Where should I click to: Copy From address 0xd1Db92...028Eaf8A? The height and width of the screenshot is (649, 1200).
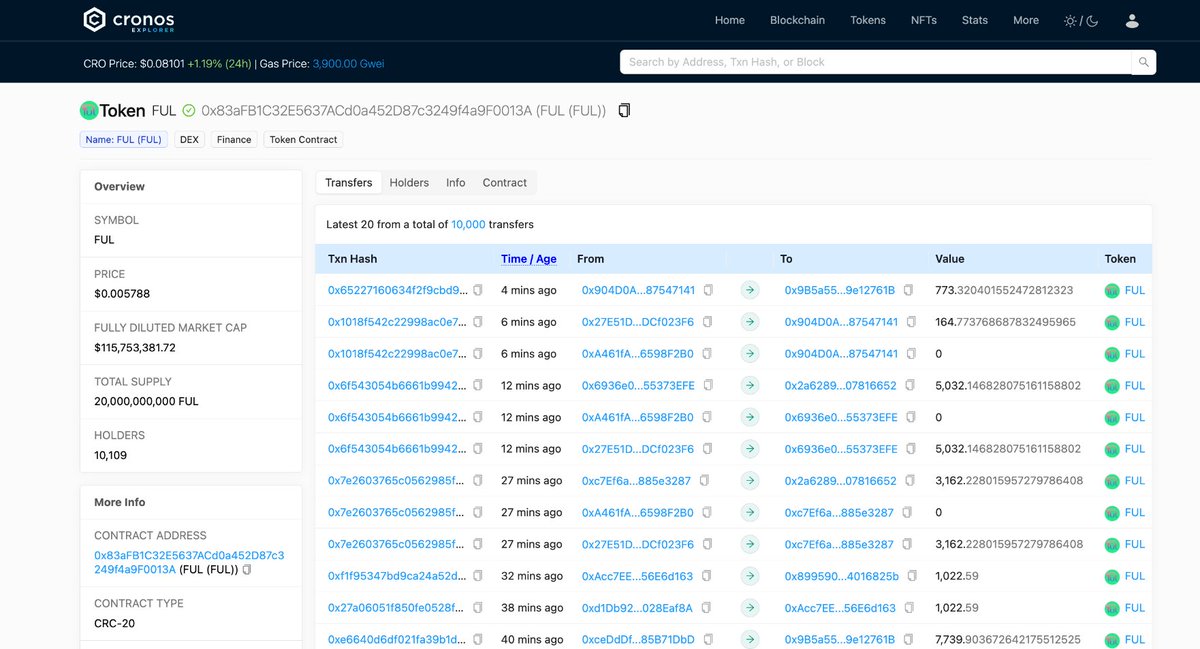[x=707, y=608]
